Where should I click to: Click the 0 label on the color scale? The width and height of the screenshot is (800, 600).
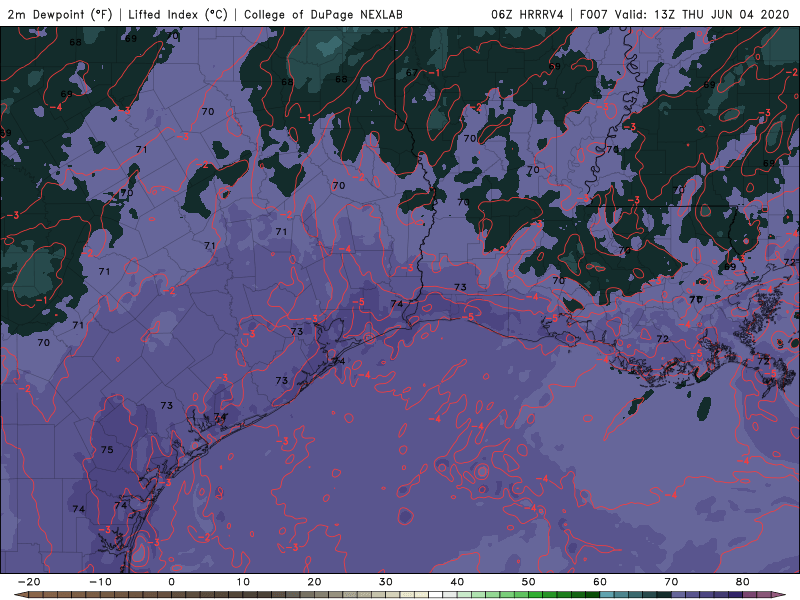(x=171, y=582)
